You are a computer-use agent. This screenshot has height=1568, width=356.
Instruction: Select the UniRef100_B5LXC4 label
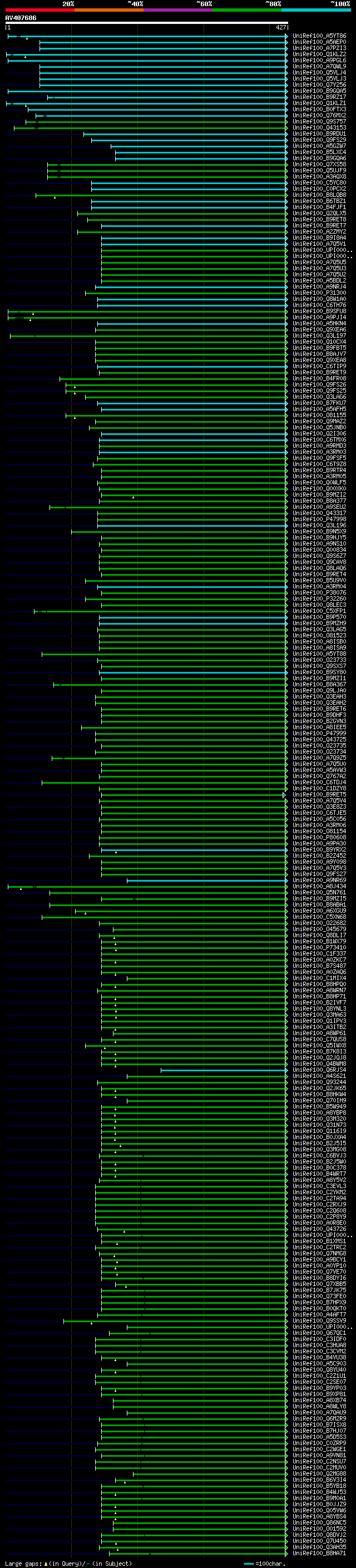click(x=319, y=152)
